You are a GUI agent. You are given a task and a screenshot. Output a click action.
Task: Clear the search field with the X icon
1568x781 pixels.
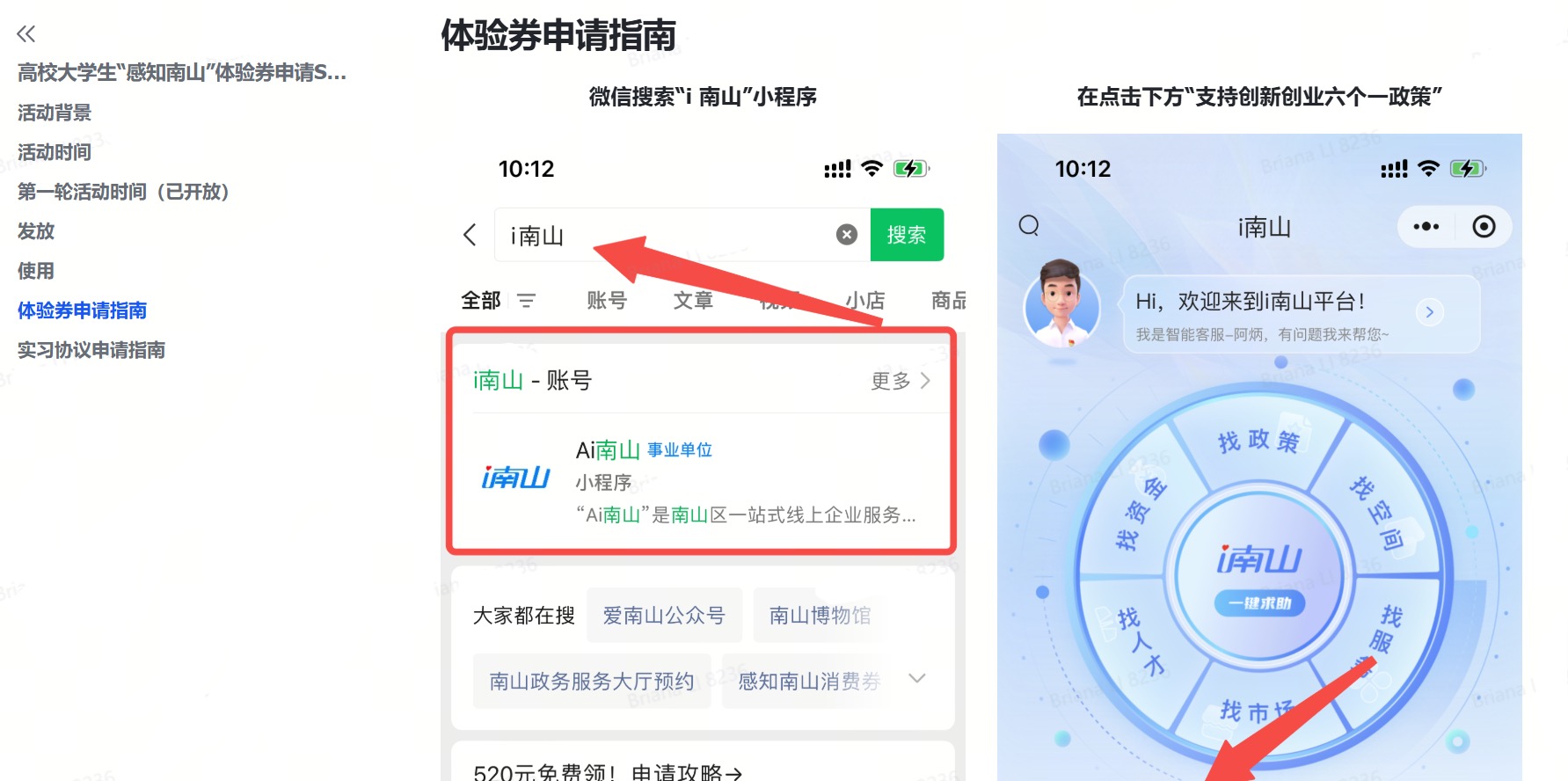click(x=846, y=235)
